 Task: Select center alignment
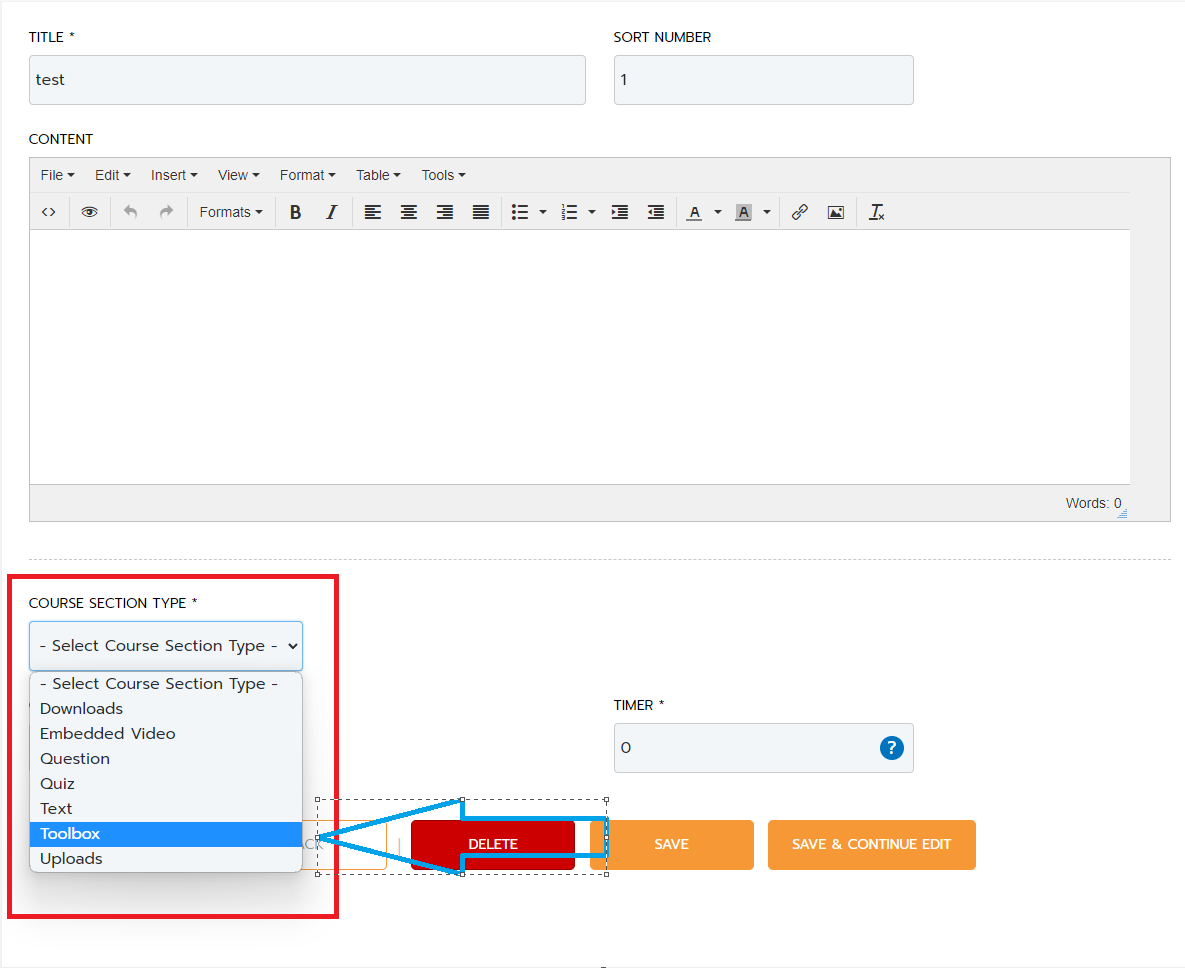point(408,211)
